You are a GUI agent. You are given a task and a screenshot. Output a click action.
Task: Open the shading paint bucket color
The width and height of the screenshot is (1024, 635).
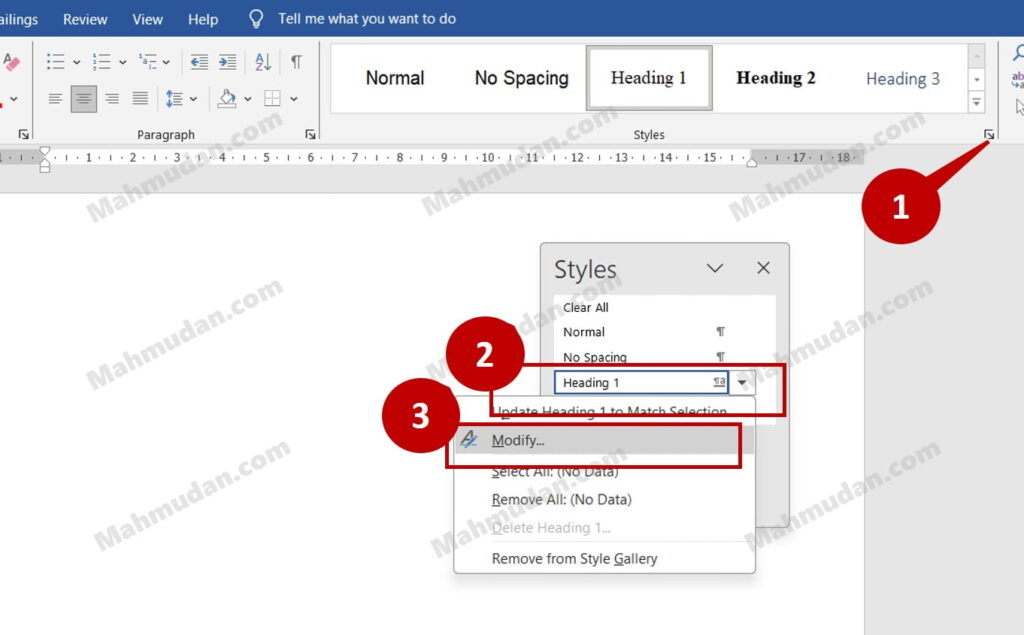(226, 98)
